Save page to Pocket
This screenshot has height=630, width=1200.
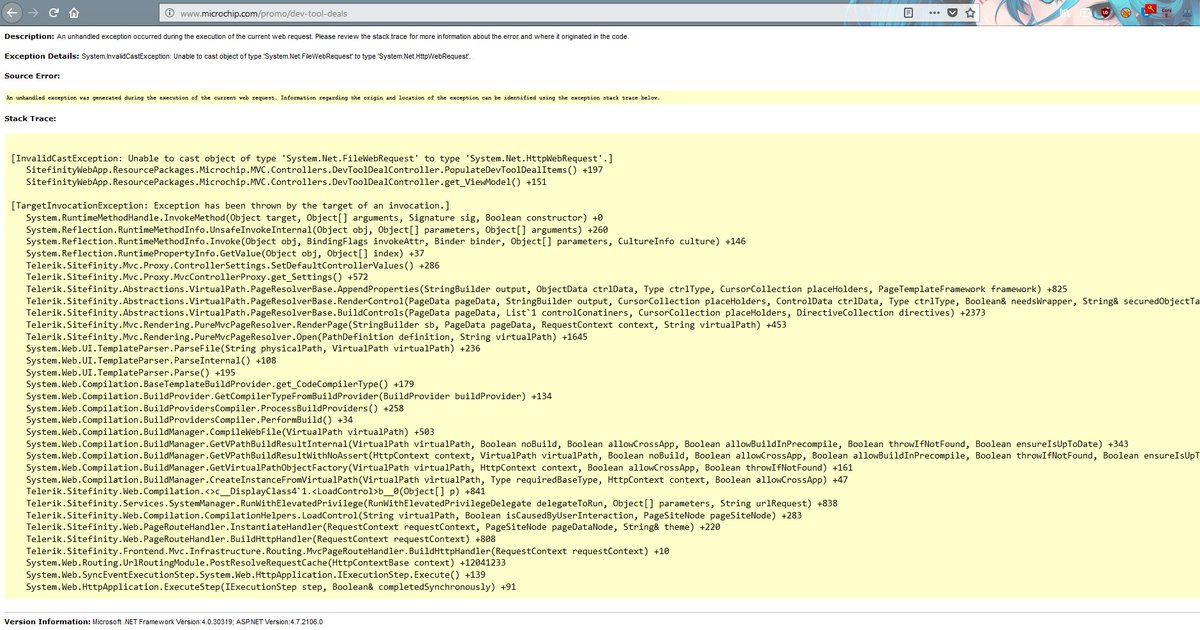pyautogui.click(x=950, y=14)
